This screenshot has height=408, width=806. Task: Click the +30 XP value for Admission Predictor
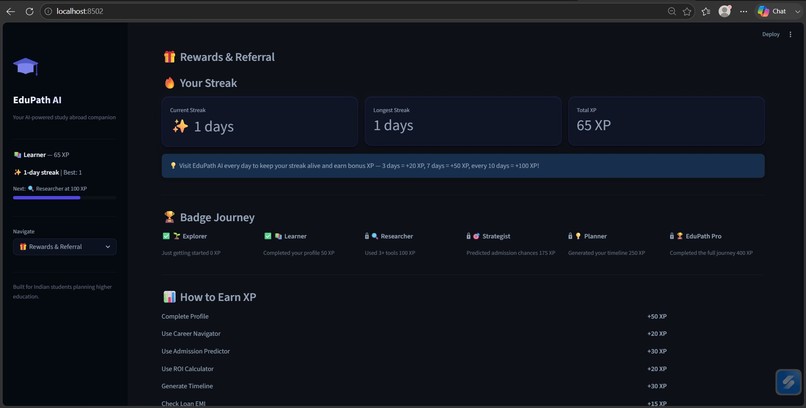coord(657,351)
